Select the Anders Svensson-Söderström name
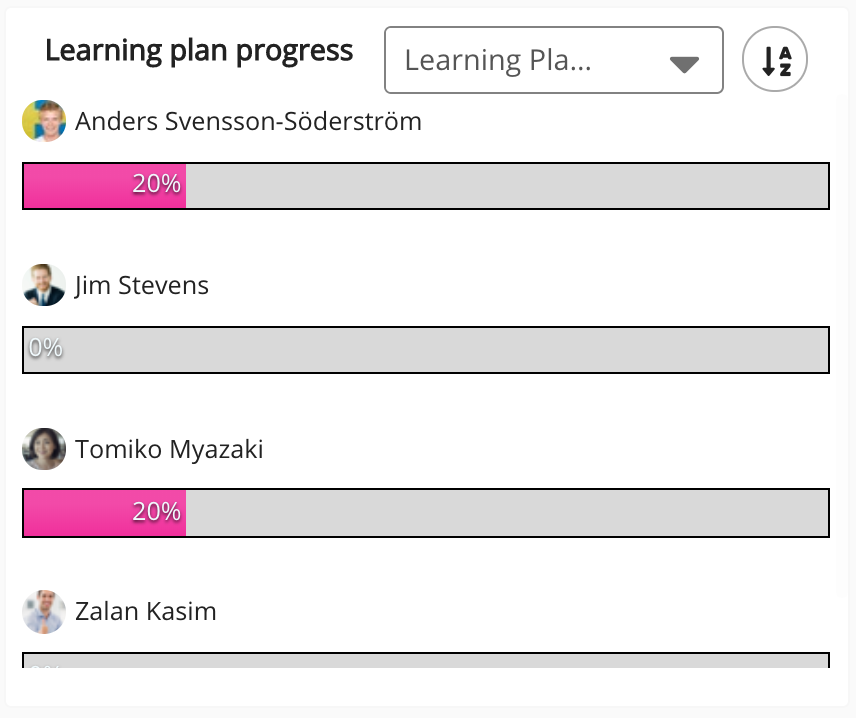Screen dimensions: 856x718 [248, 121]
